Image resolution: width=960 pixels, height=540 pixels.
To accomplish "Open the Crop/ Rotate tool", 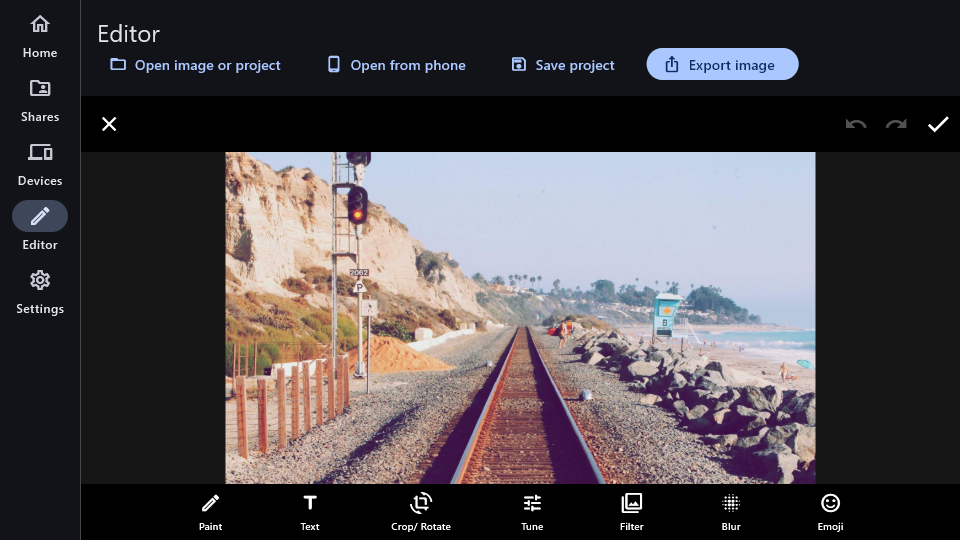I will (x=421, y=512).
